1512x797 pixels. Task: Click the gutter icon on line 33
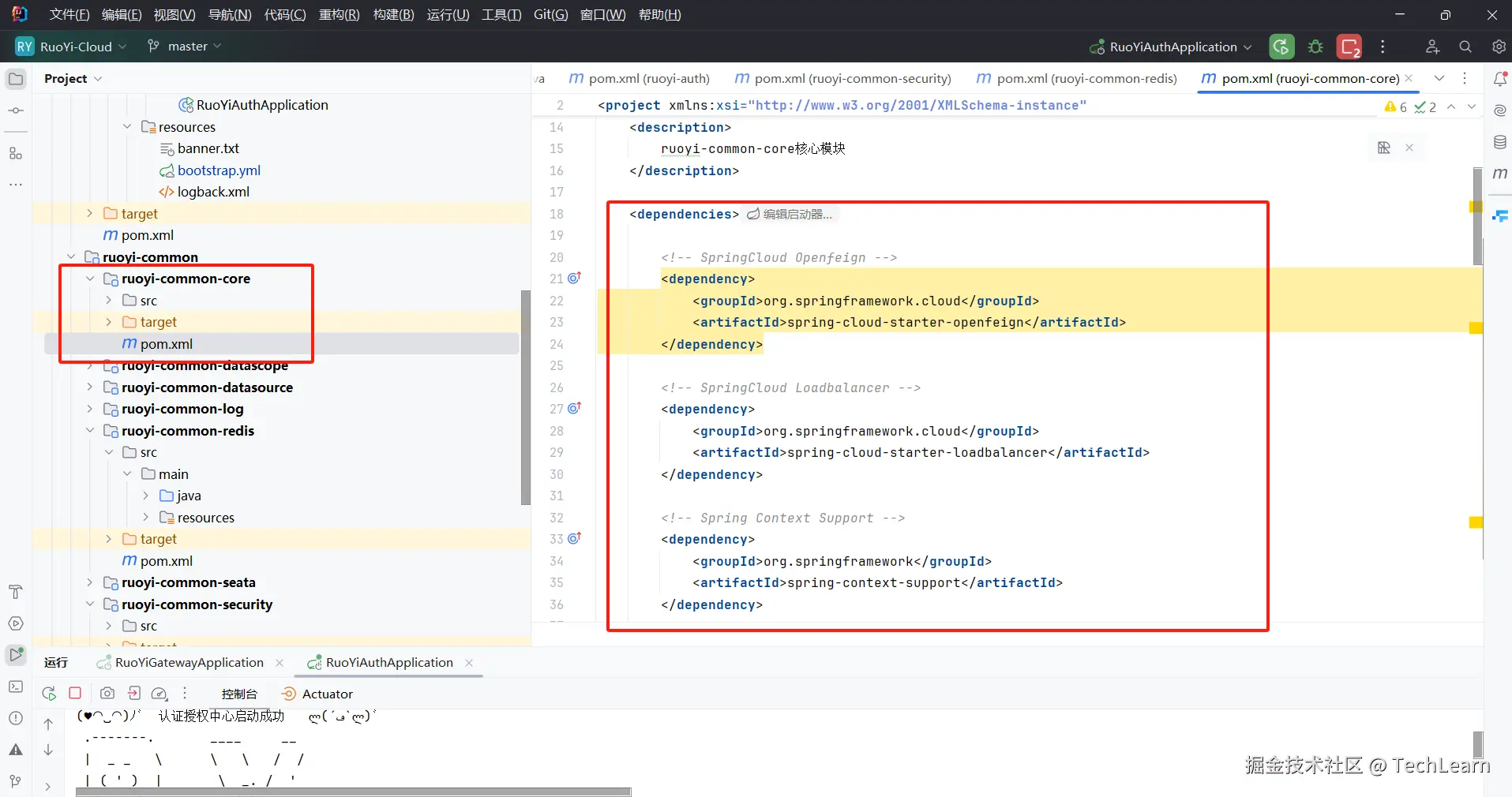pos(574,538)
